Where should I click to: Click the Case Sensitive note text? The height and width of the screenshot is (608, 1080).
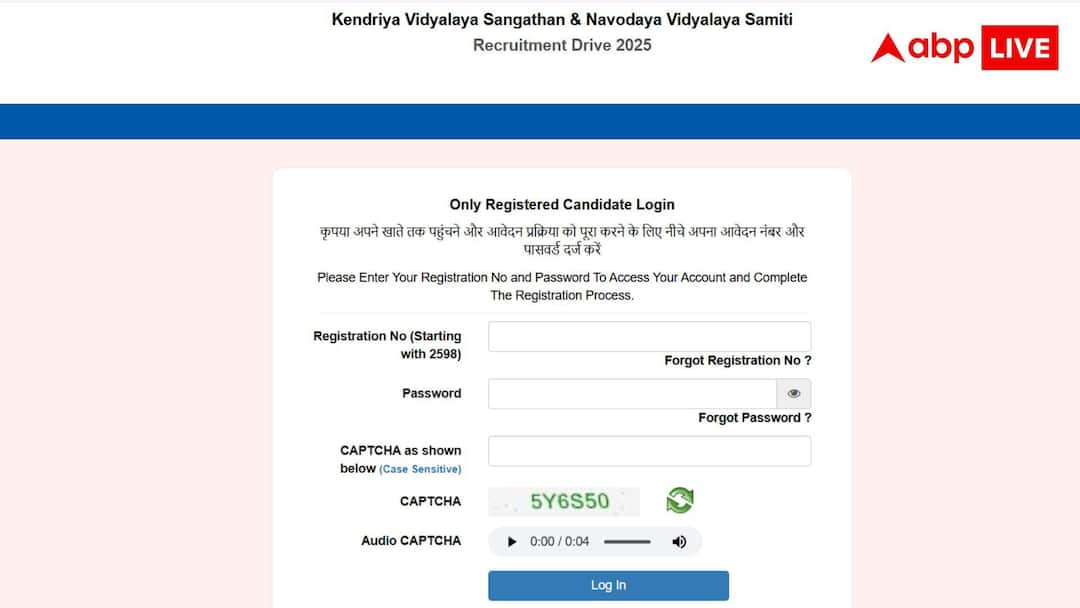coord(420,469)
